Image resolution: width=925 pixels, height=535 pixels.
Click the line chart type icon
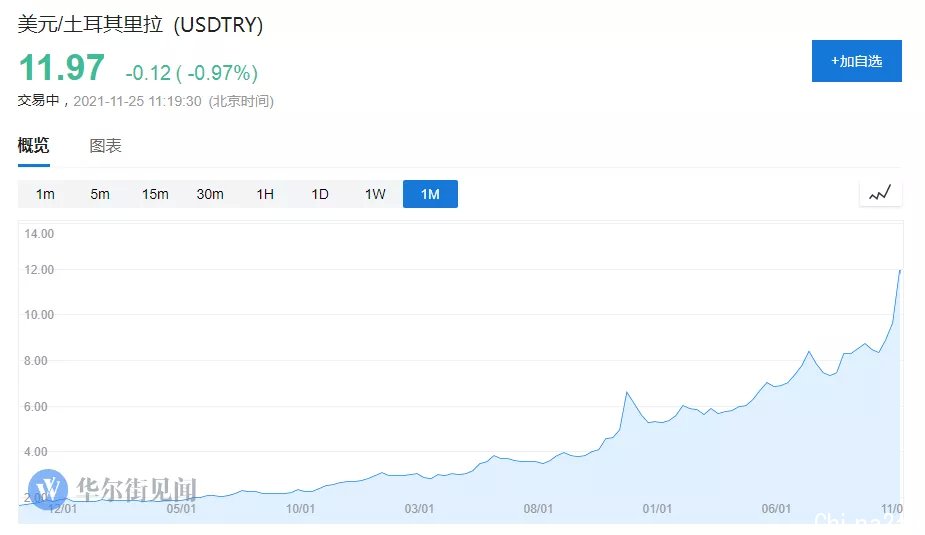(x=880, y=193)
